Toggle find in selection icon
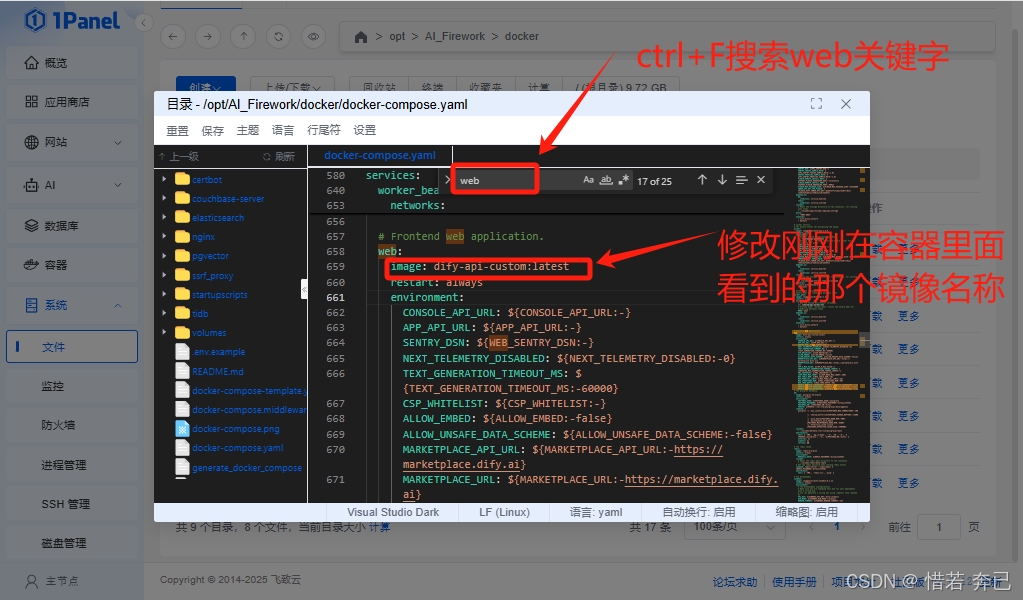The image size is (1023, 600). 741,180
